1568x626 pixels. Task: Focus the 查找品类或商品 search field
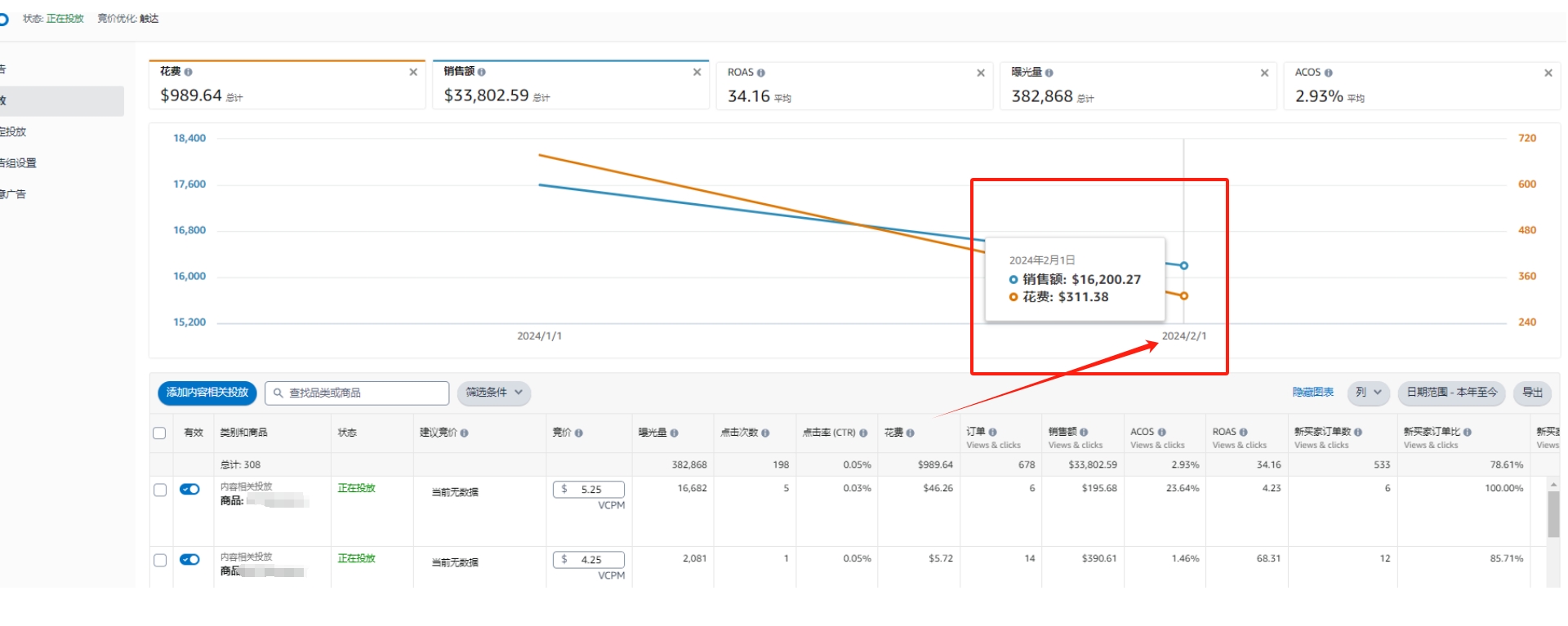357,393
